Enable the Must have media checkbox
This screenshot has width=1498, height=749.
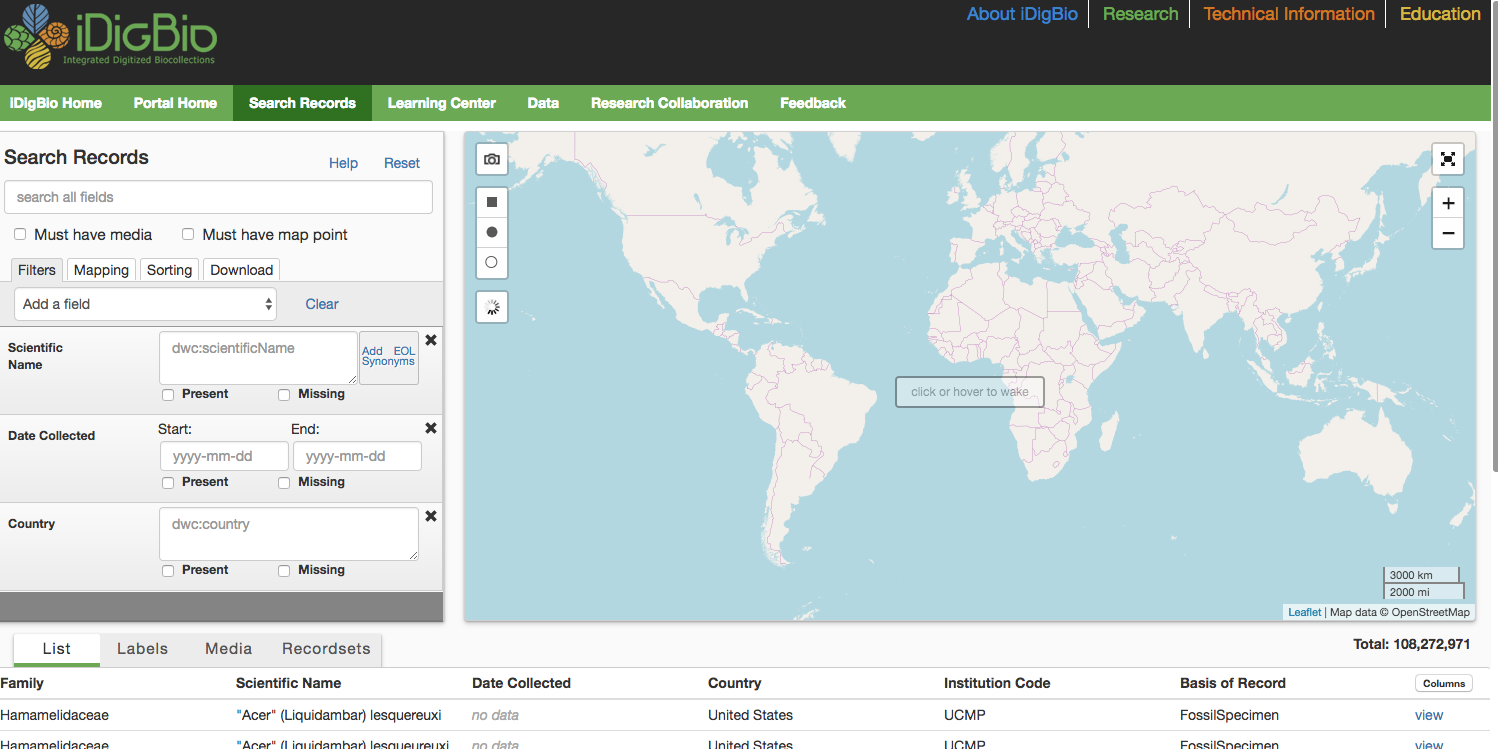click(20, 234)
